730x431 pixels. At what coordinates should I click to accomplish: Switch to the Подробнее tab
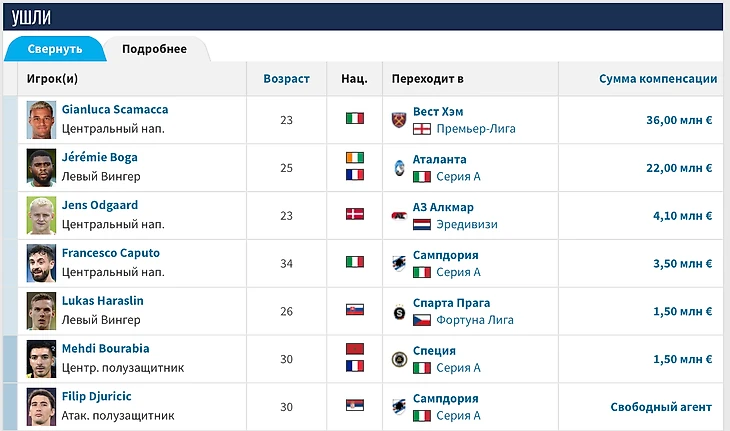154,49
